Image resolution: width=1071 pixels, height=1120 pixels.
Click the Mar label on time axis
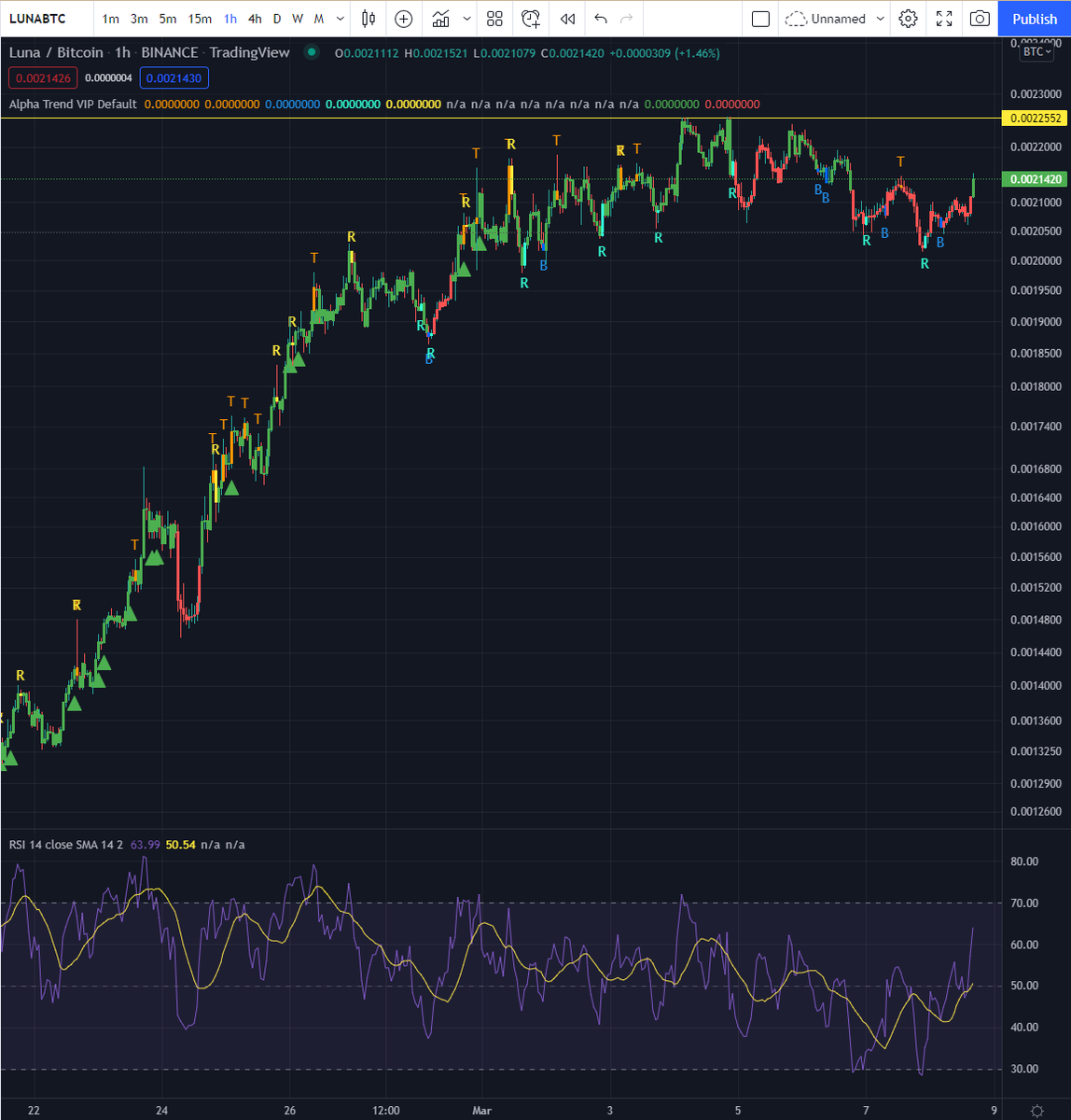click(481, 1111)
